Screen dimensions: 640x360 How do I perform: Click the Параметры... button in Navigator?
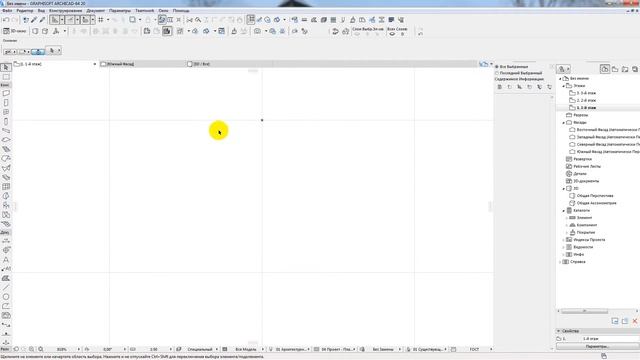(x=597, y=347)
